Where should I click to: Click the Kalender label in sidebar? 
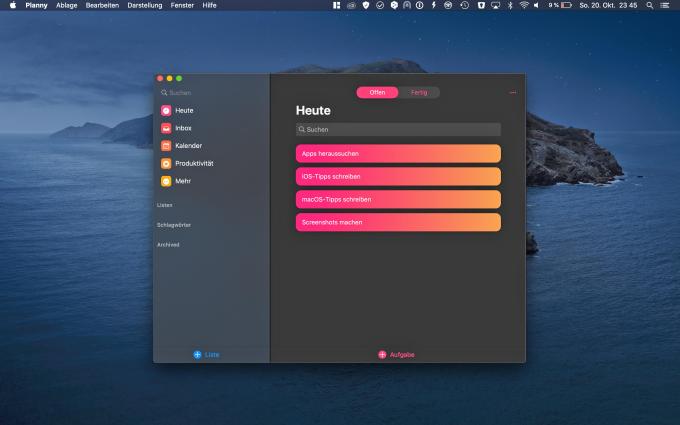tap(189, 146)
